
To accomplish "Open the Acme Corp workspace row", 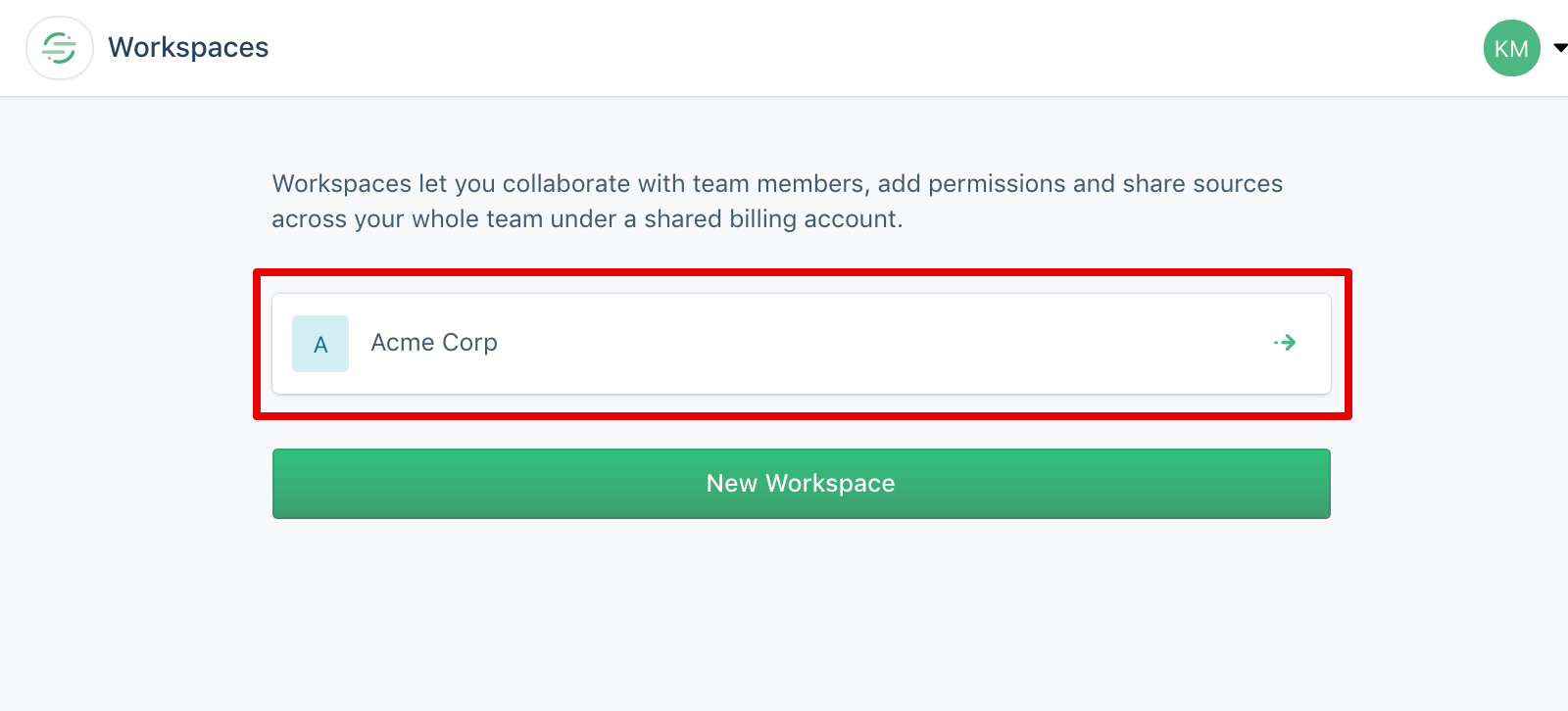I will (801, 344).
